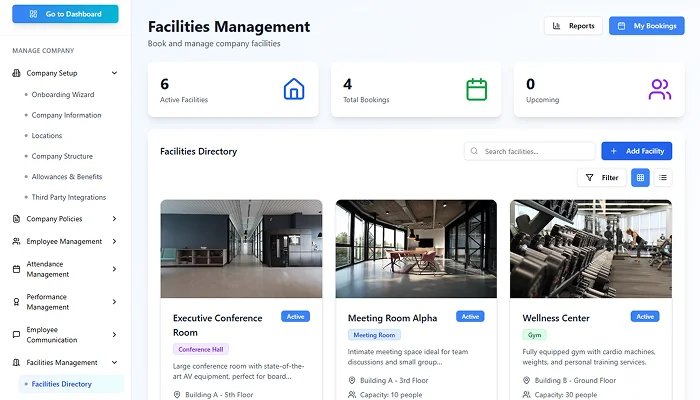Click the Performance Management award icon

(16, 302)
